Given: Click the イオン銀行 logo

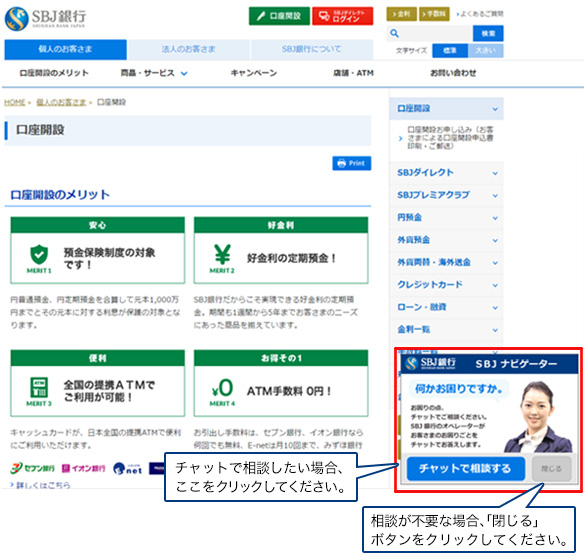Looking at the screenshot, I should pyautogui.click(x=83, y=468).
